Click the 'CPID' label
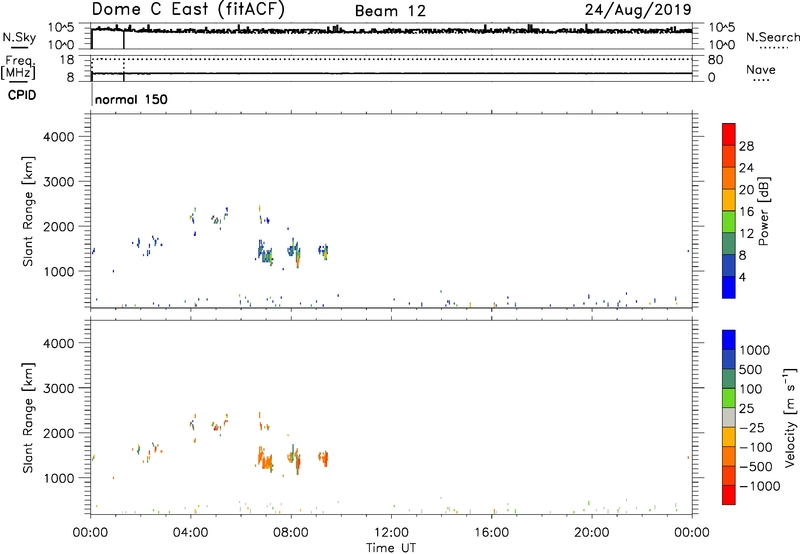 tap(22, 95)
